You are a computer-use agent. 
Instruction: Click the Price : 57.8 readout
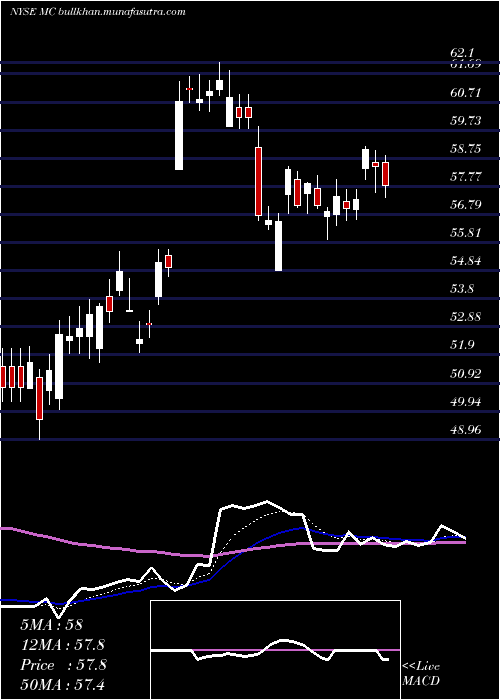point(63,665)
